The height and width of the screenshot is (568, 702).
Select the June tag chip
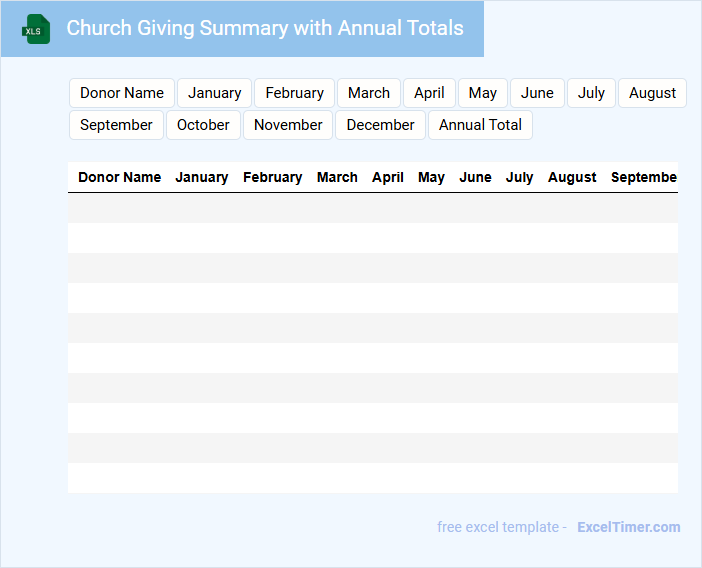[537, 93]
